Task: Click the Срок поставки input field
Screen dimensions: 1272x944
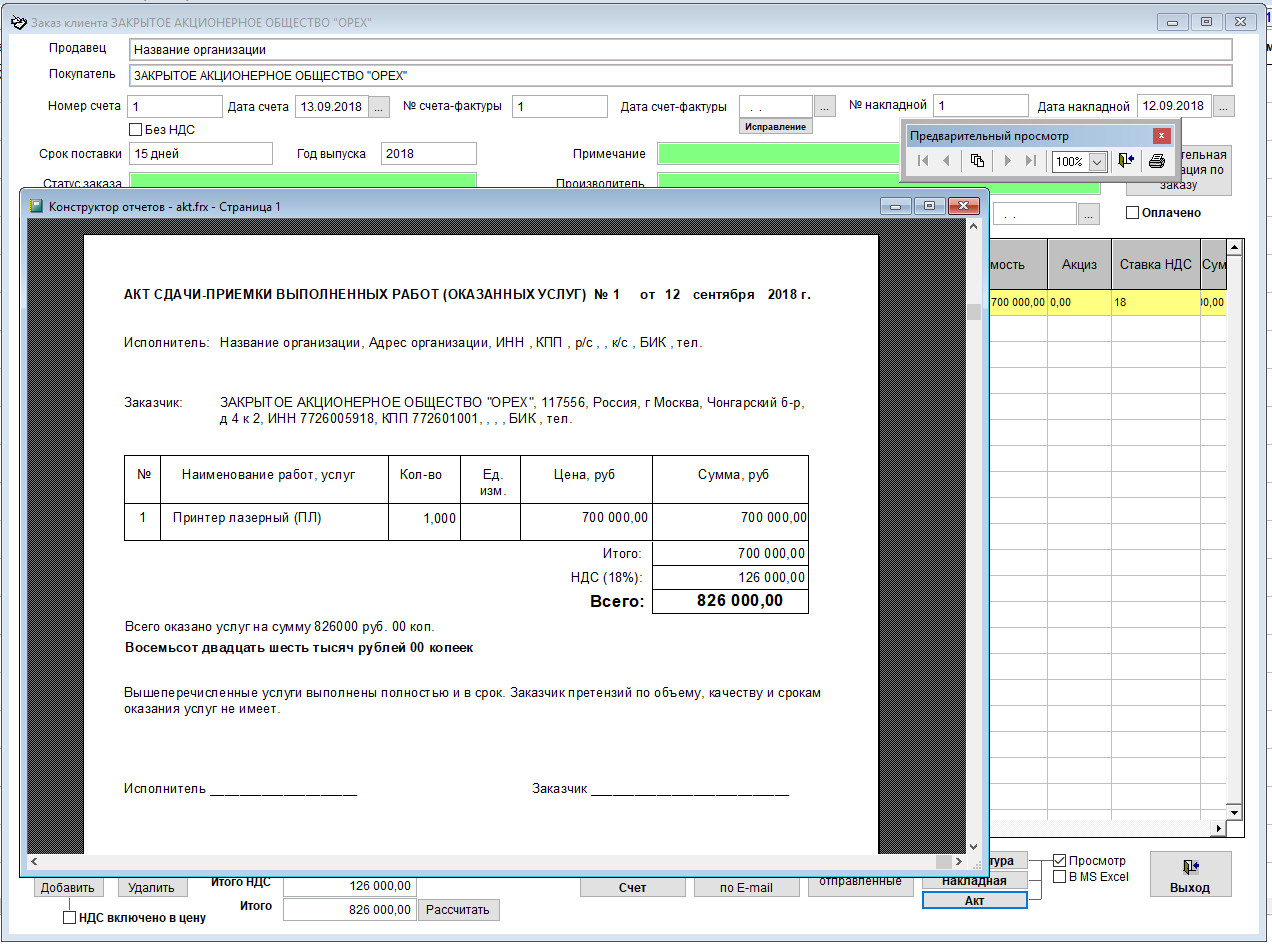Action: [201, 154]
